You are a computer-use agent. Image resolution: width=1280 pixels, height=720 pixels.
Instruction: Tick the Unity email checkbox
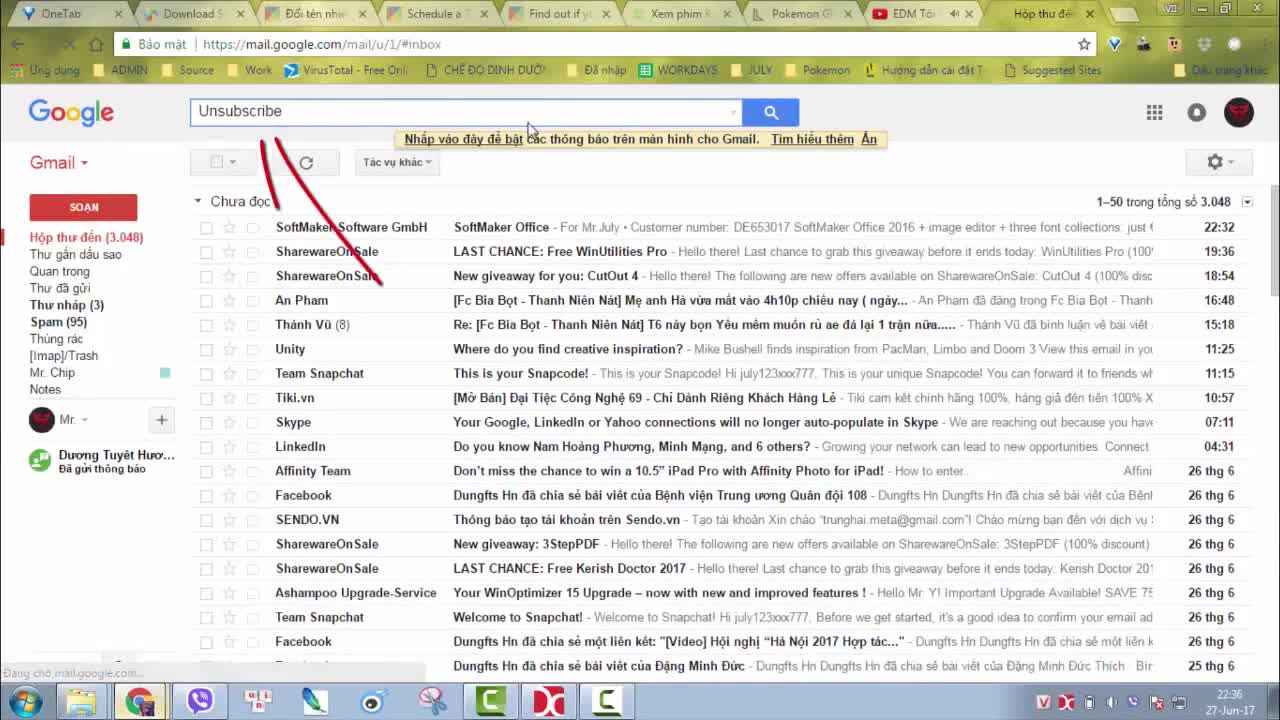[x=206, y=350]
